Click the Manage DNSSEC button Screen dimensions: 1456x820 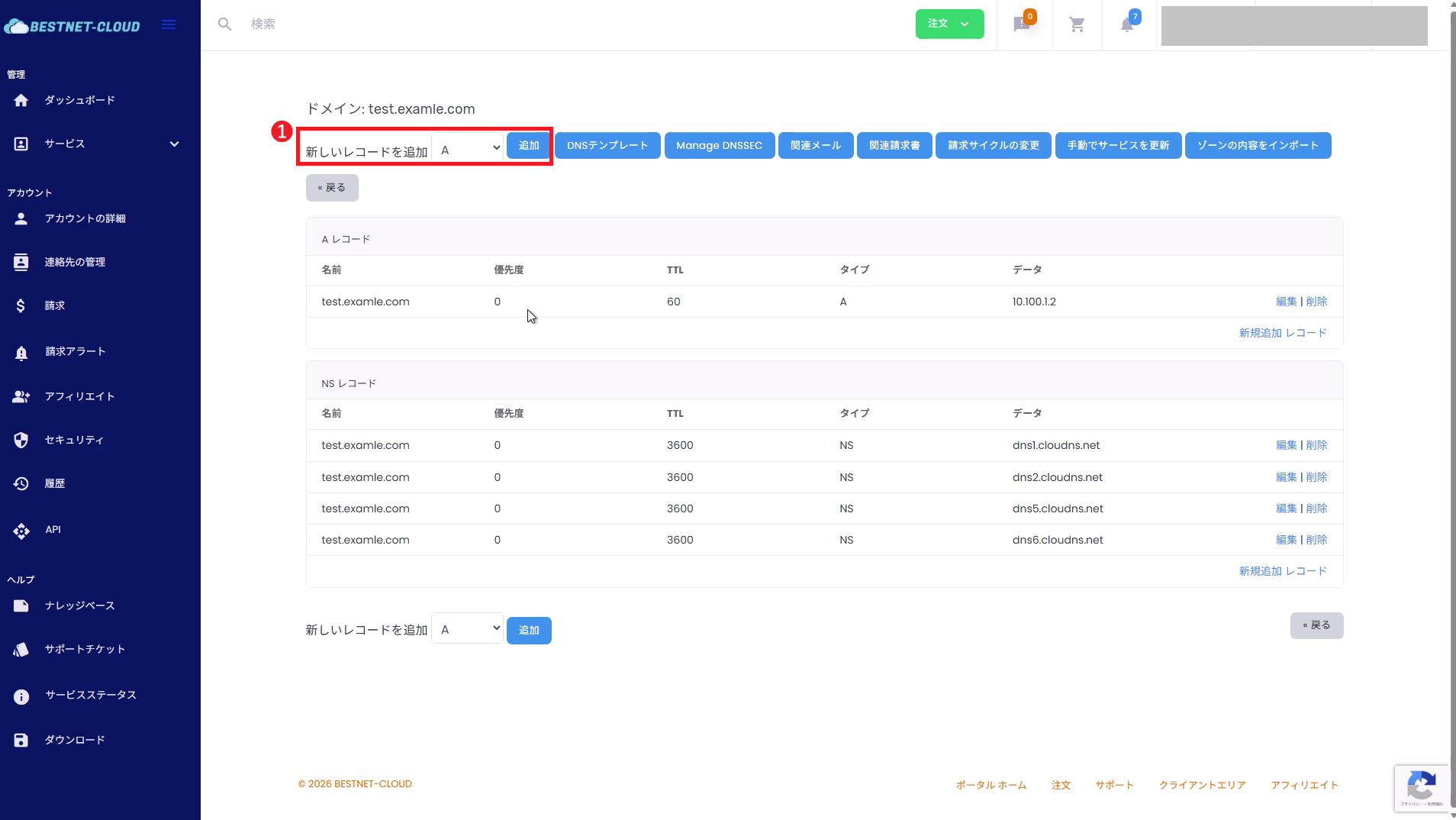pyautogui.click(x=719, y=146)
